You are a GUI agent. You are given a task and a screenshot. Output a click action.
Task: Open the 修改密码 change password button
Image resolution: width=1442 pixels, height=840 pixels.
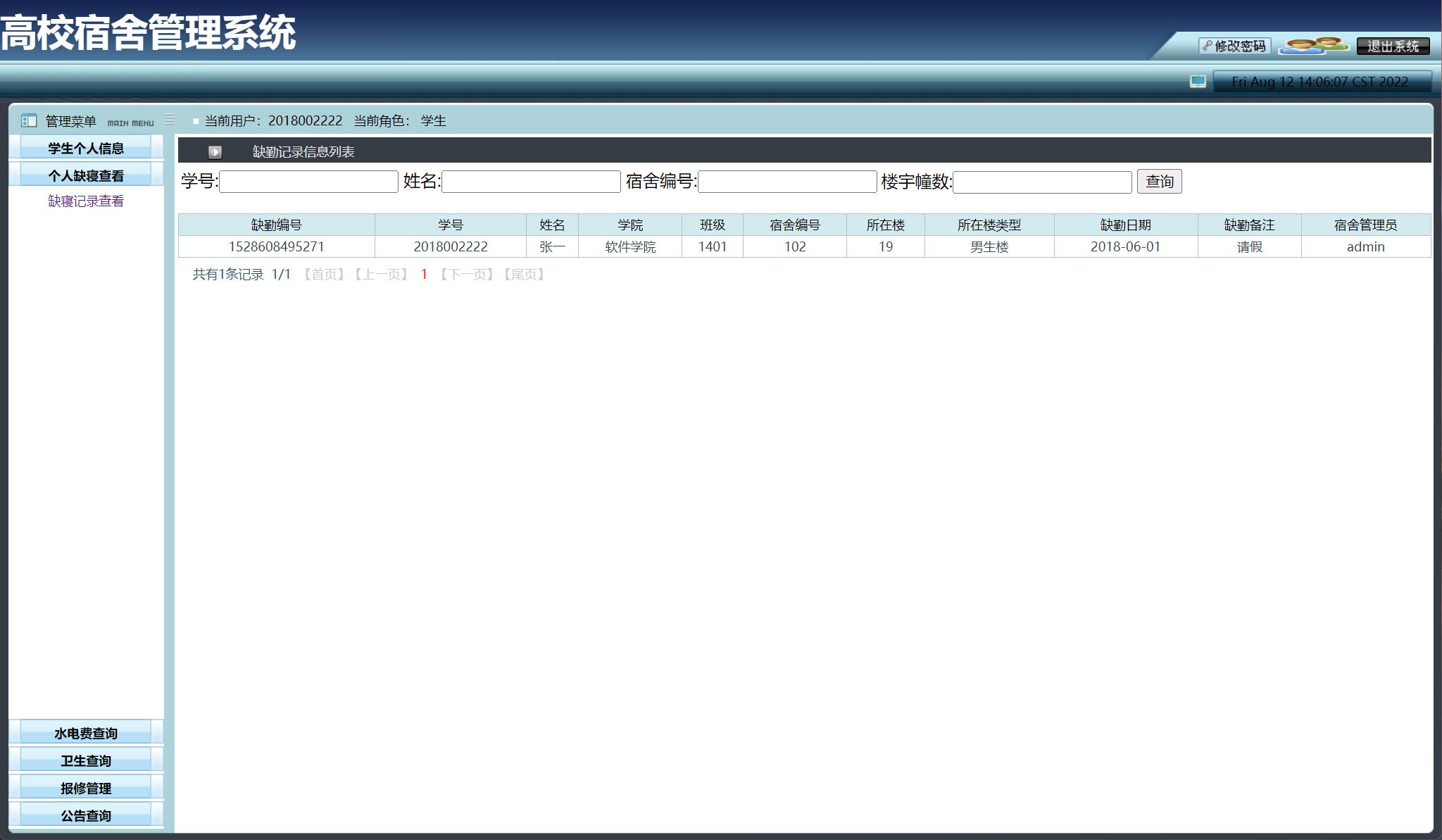click(x=1234, y=46)
